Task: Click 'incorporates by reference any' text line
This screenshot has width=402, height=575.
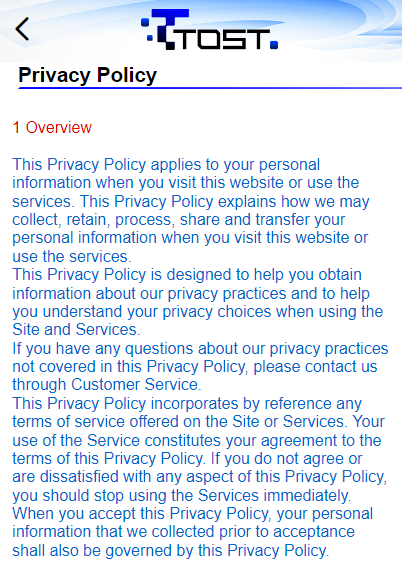Action: click(256, 403)
